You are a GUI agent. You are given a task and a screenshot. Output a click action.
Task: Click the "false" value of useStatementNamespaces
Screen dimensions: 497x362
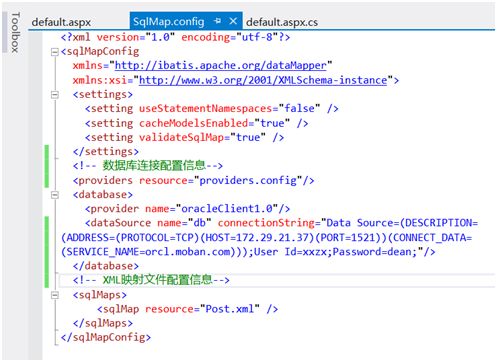(x=299, y=108)
